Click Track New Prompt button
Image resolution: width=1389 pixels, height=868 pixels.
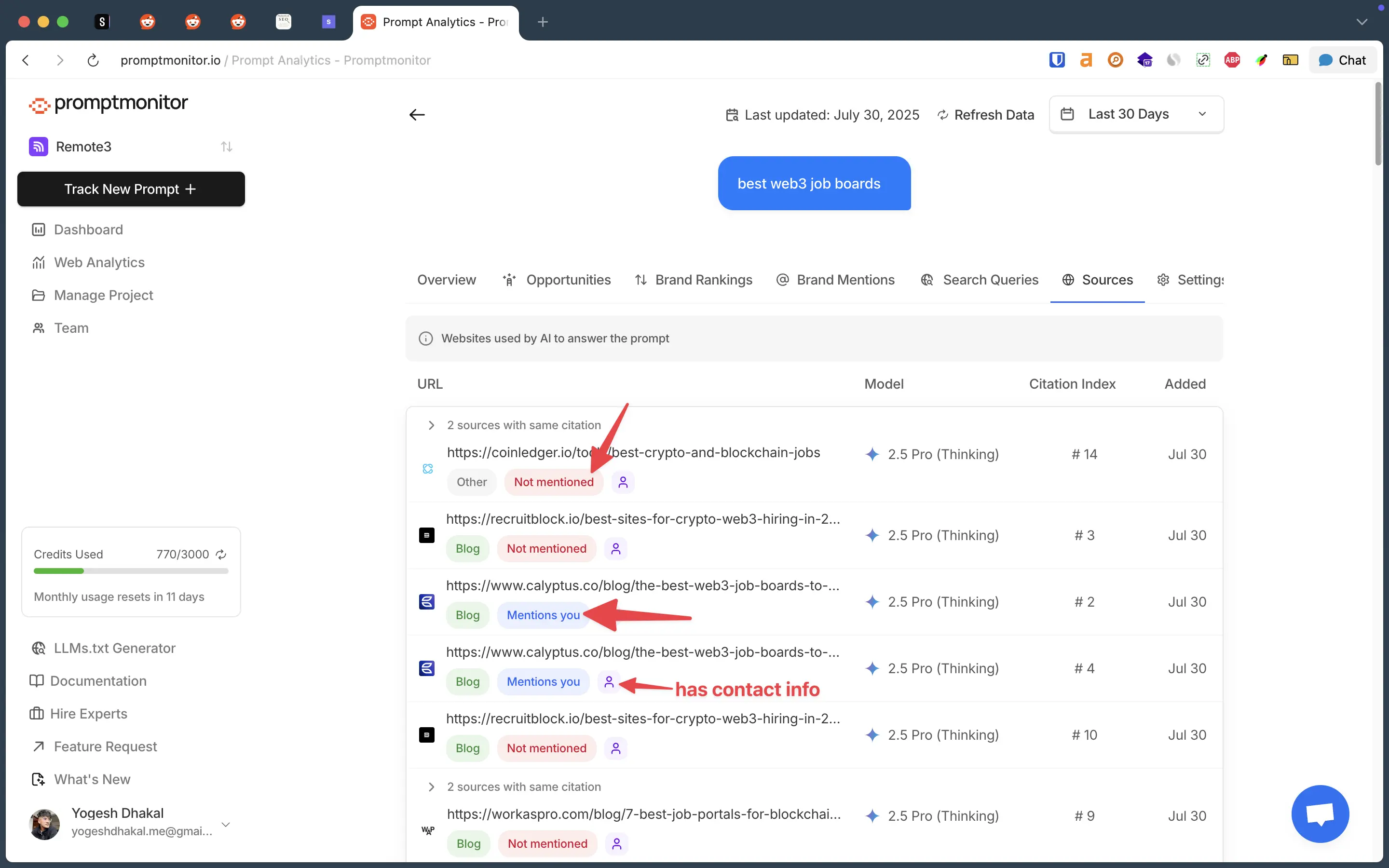(131, 189)
